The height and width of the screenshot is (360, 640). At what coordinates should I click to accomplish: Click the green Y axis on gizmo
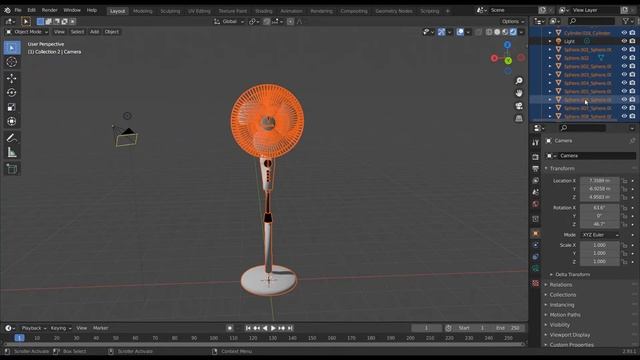pos(508,61)
